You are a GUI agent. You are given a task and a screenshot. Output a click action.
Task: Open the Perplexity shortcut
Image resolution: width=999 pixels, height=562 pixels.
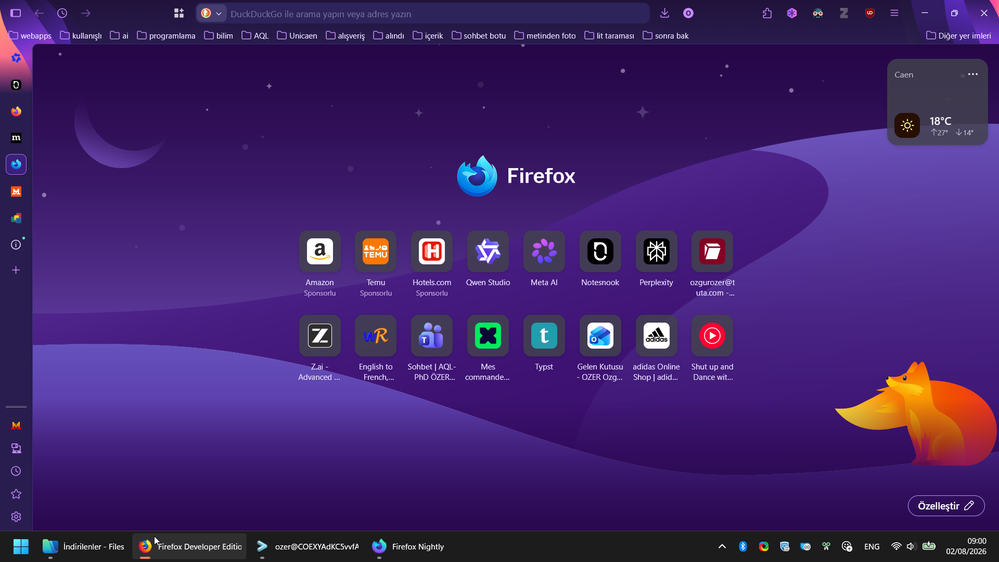656,251
